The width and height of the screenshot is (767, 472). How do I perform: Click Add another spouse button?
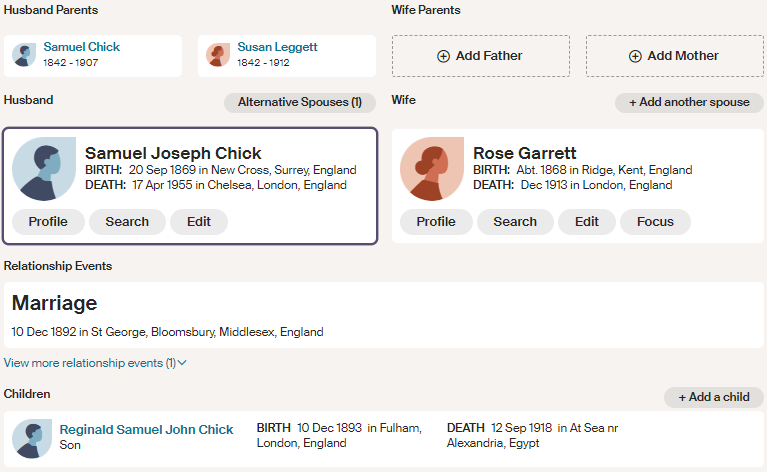(689, 102)
